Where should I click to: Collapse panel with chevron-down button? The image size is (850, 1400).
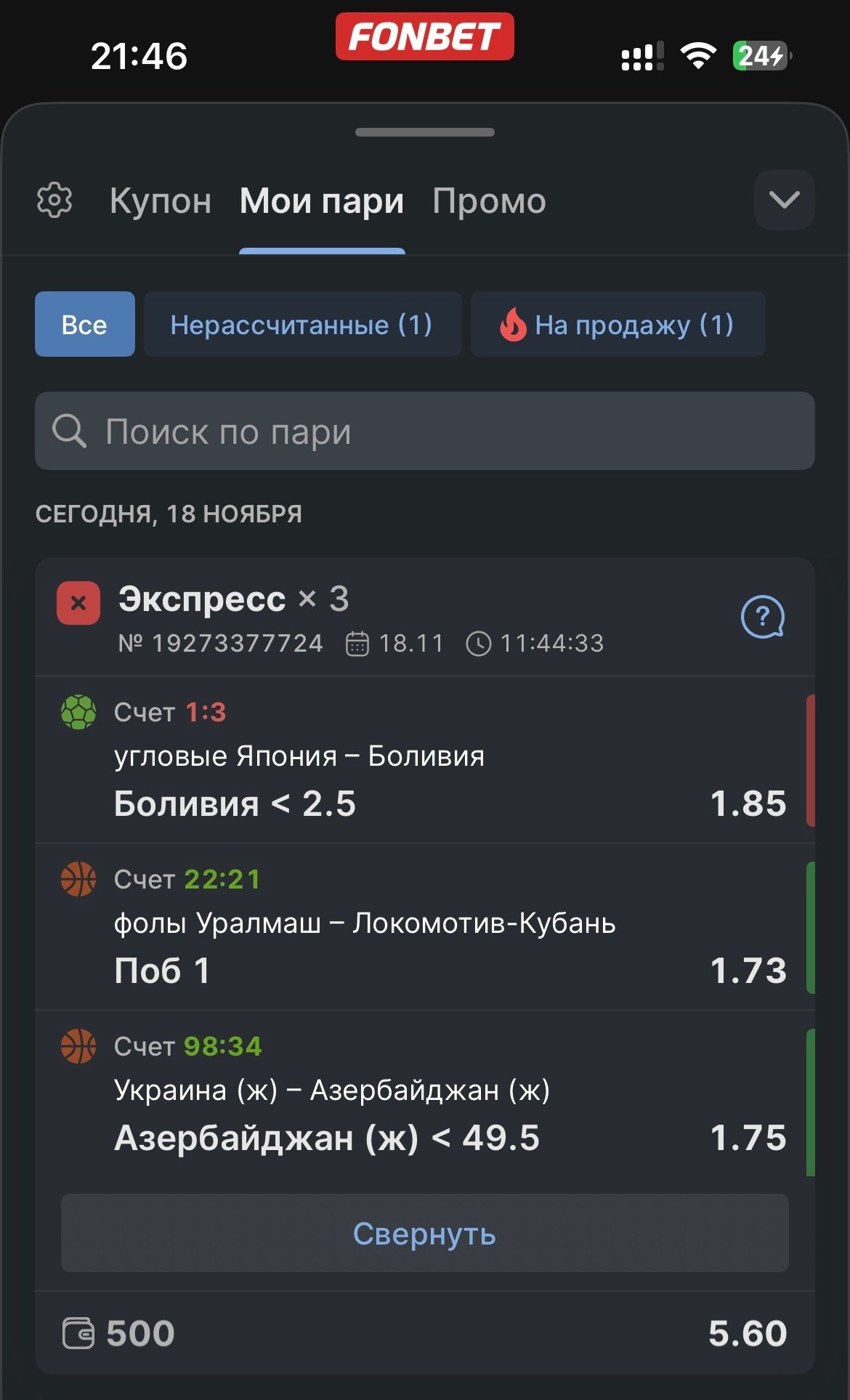[784, 200]
